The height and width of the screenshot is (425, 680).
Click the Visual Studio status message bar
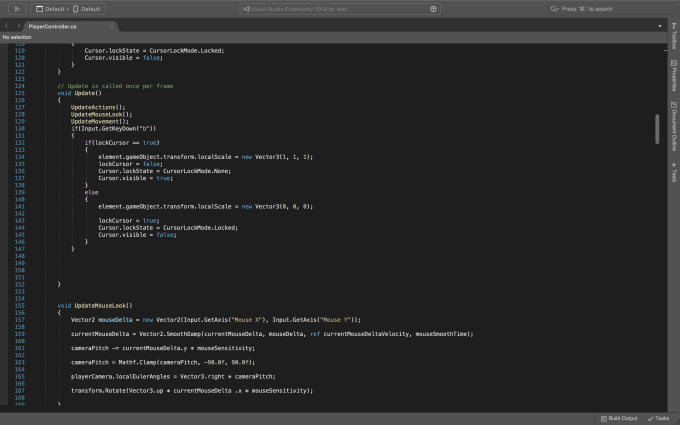[340, 9]
